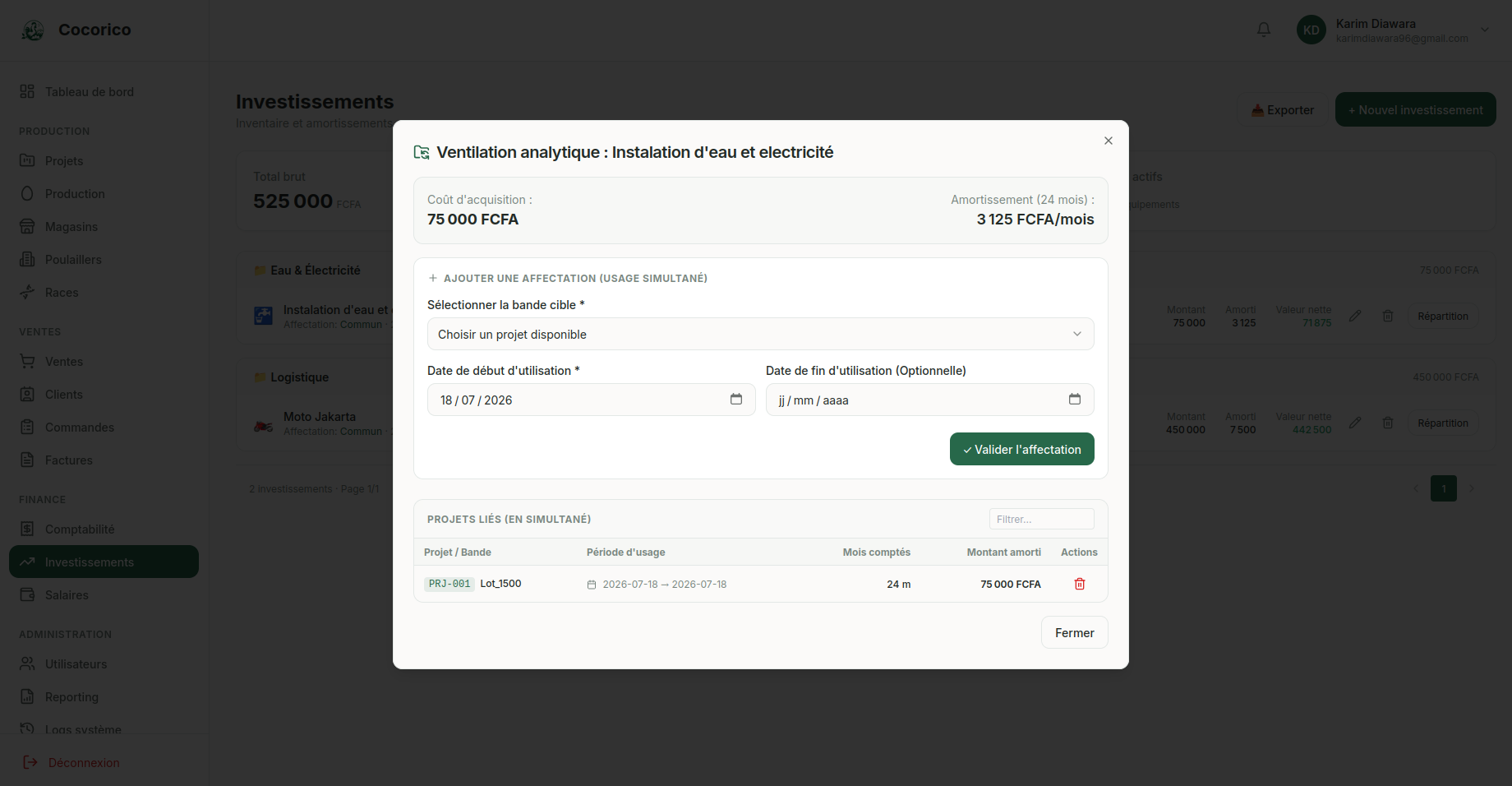Click the Utilisateurs people icon

pyautogui.click(x=27, y=663)
